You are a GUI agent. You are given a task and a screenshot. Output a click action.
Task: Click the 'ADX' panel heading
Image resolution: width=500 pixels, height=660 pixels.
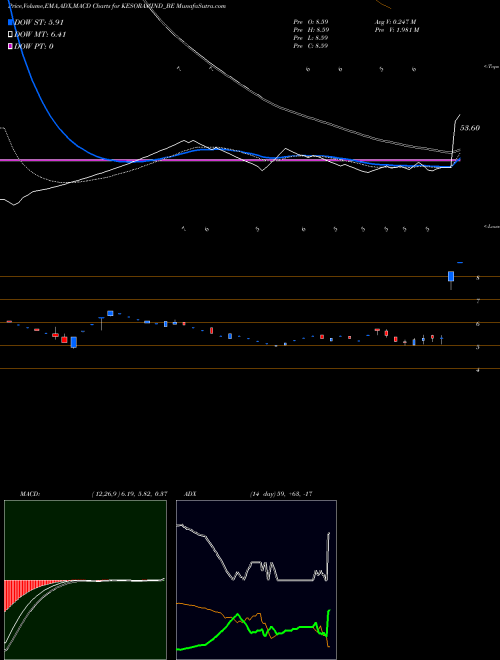click(x=190, y=494)
